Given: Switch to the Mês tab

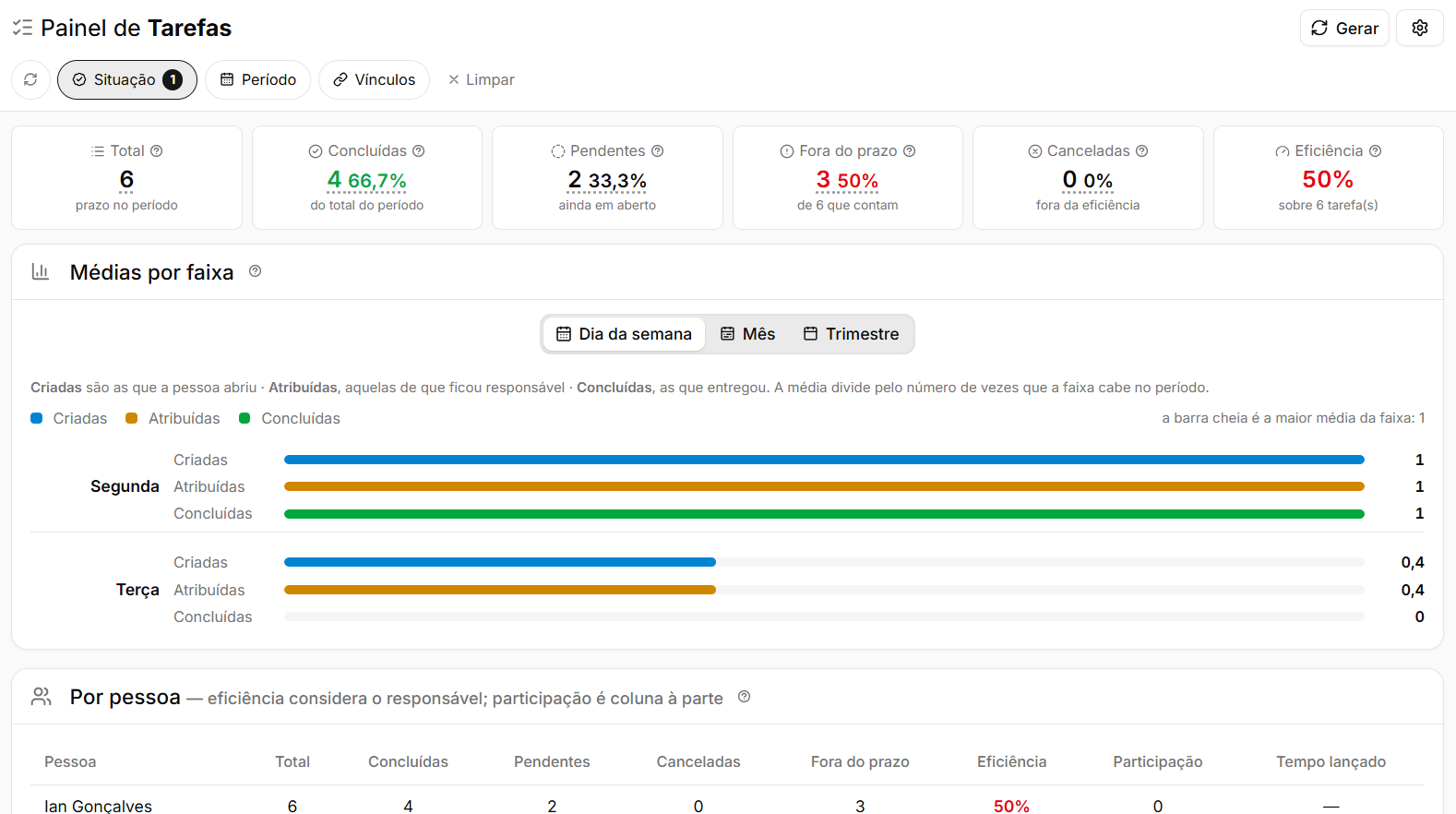Looking at the screenshot, I should point(748,334).
